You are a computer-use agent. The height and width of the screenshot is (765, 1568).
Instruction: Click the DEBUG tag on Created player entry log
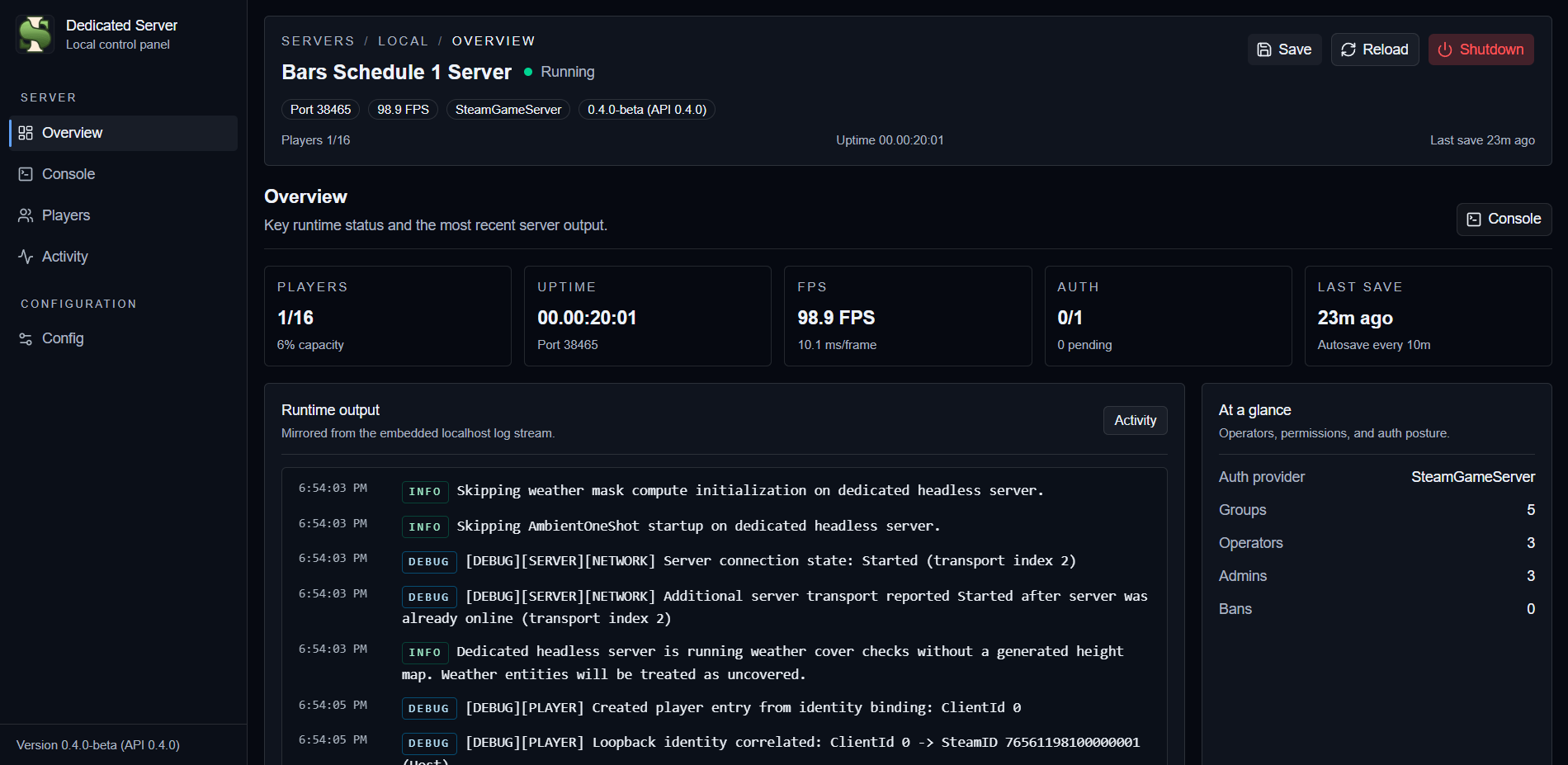(x=429, y=709)
